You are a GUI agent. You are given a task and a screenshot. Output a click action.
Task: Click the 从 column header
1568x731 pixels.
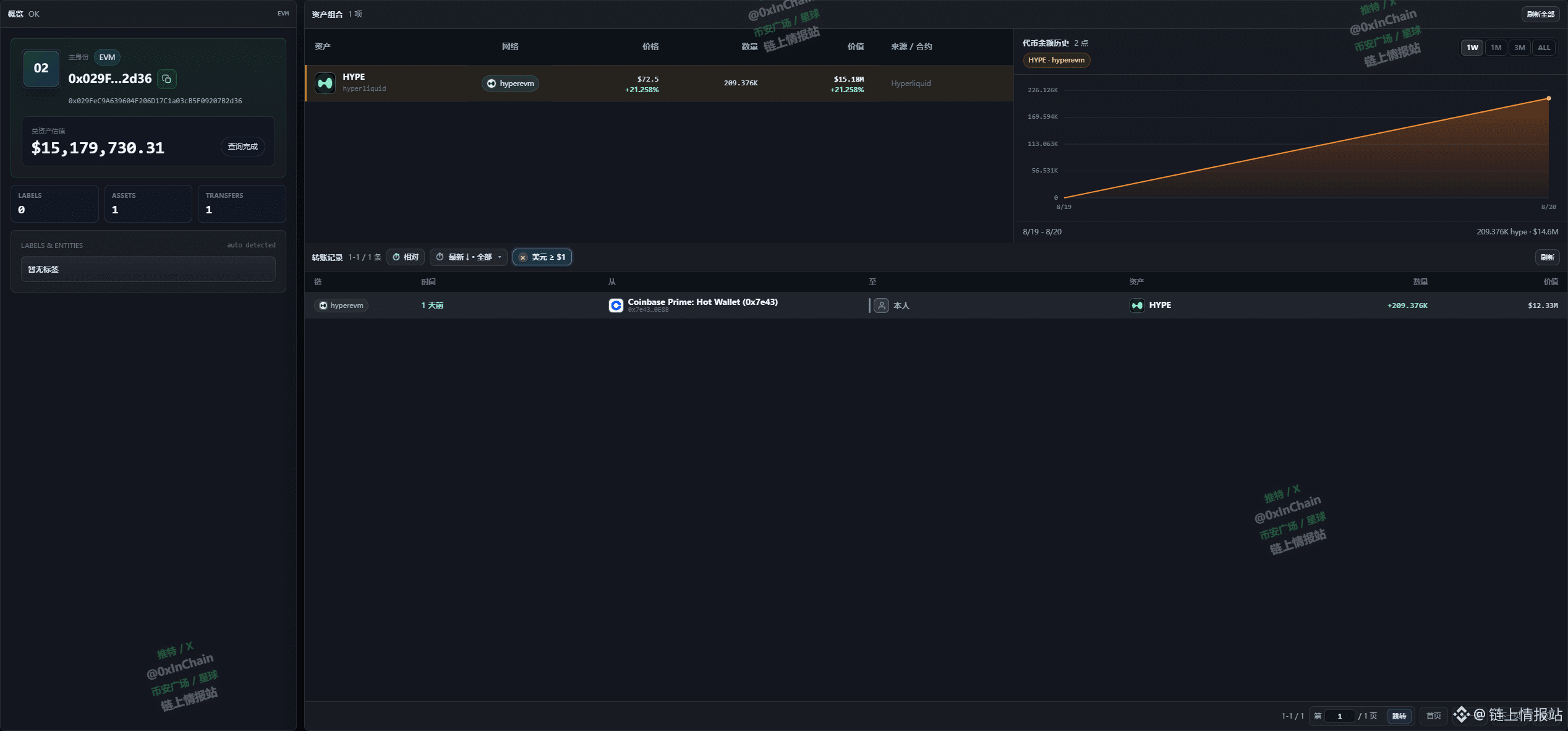click(x=612, y=282)
